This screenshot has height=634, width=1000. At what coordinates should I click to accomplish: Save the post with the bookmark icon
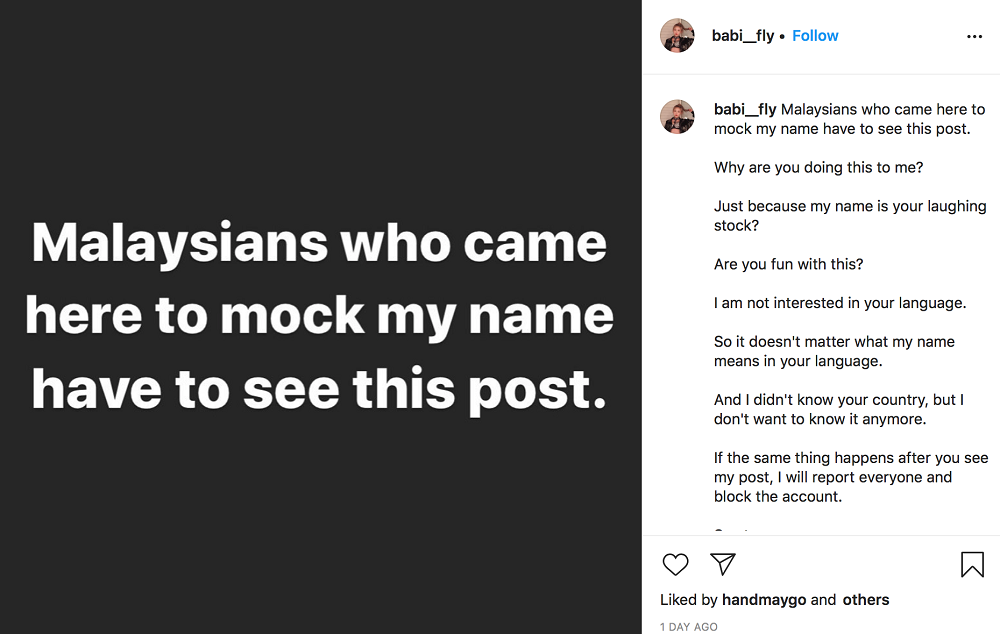point(972,565)
